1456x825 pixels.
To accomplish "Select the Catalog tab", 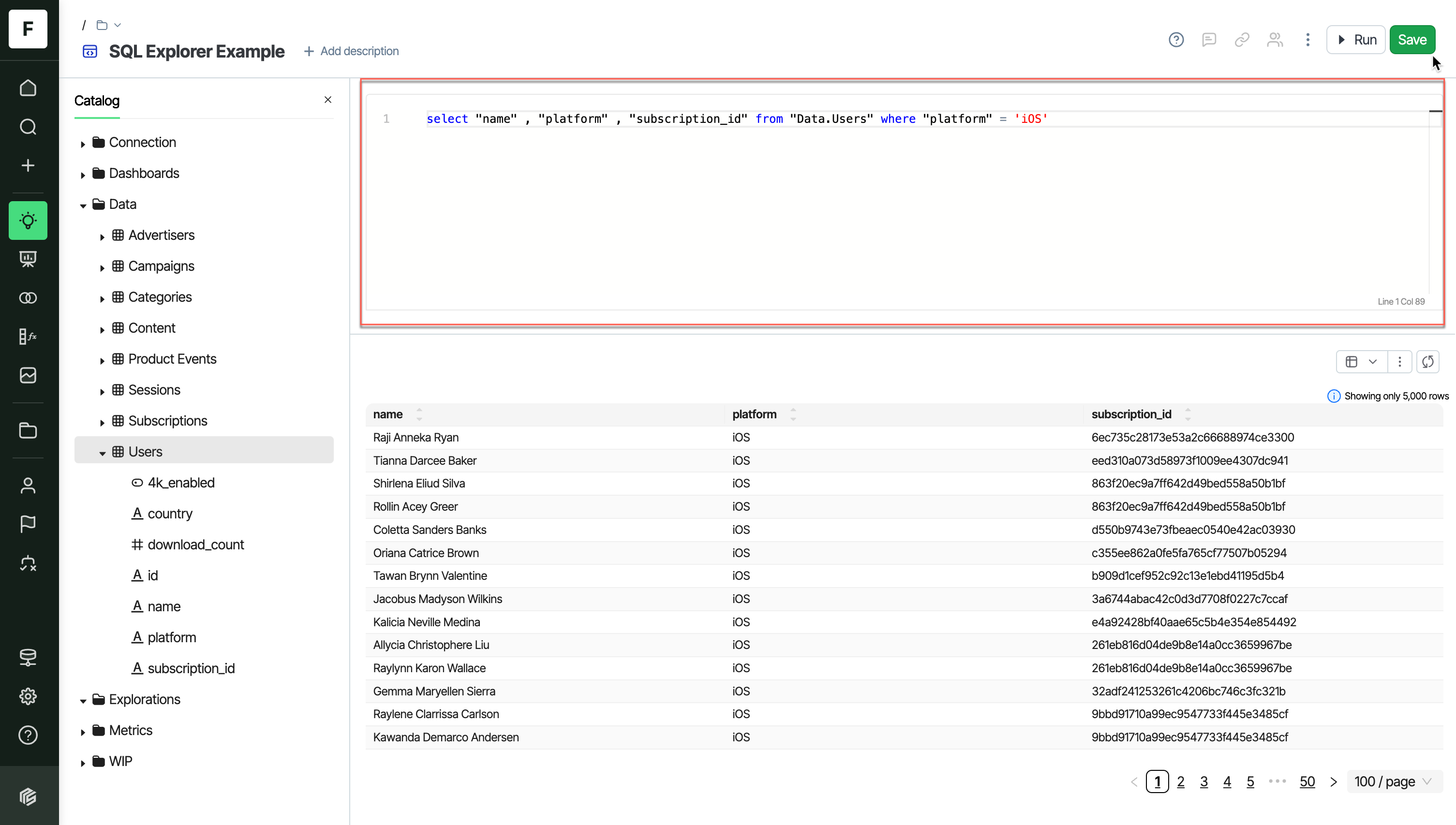I will pos(97,101).
